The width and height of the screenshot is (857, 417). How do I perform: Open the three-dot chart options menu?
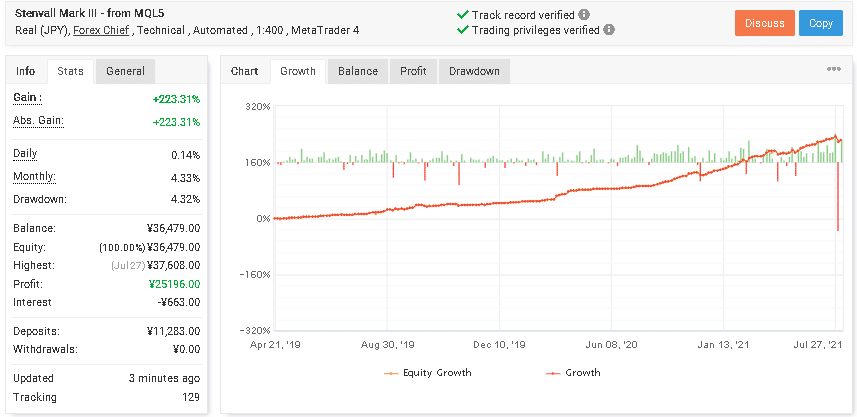coord(834,70)
